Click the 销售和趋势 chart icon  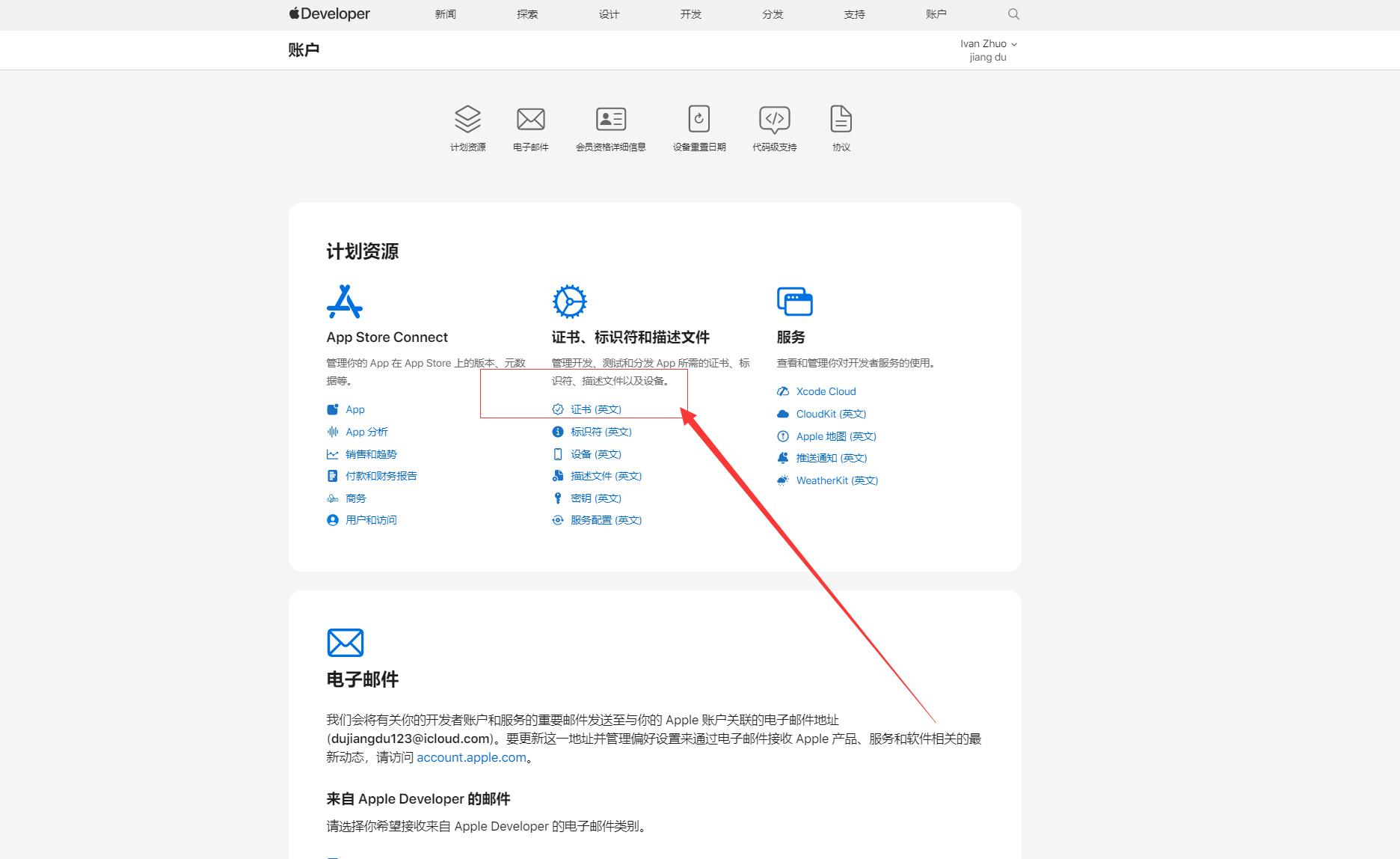point(333,454)
